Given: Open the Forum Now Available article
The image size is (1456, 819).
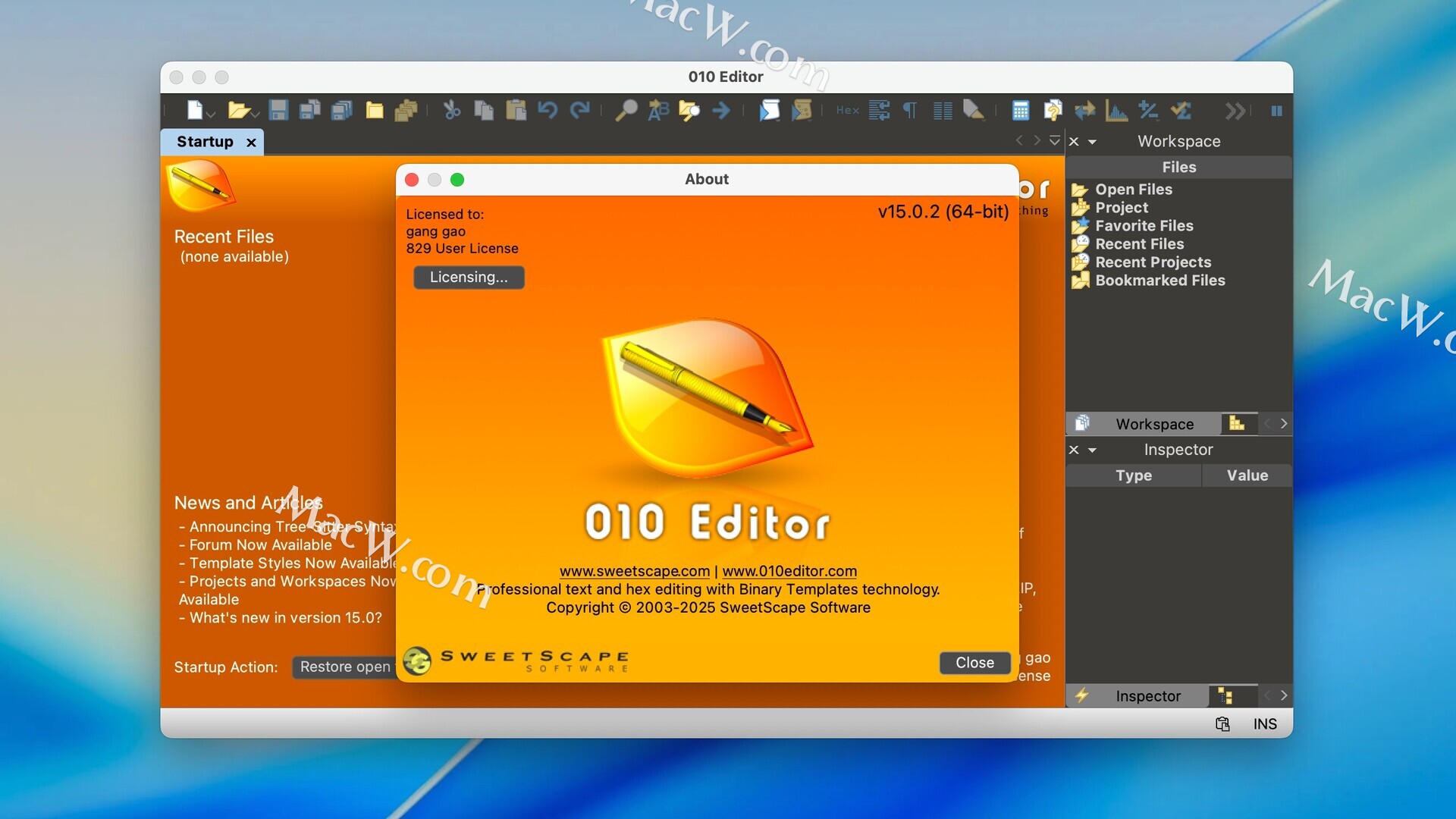Looking at the screenshot, I should tap(260, 545).
